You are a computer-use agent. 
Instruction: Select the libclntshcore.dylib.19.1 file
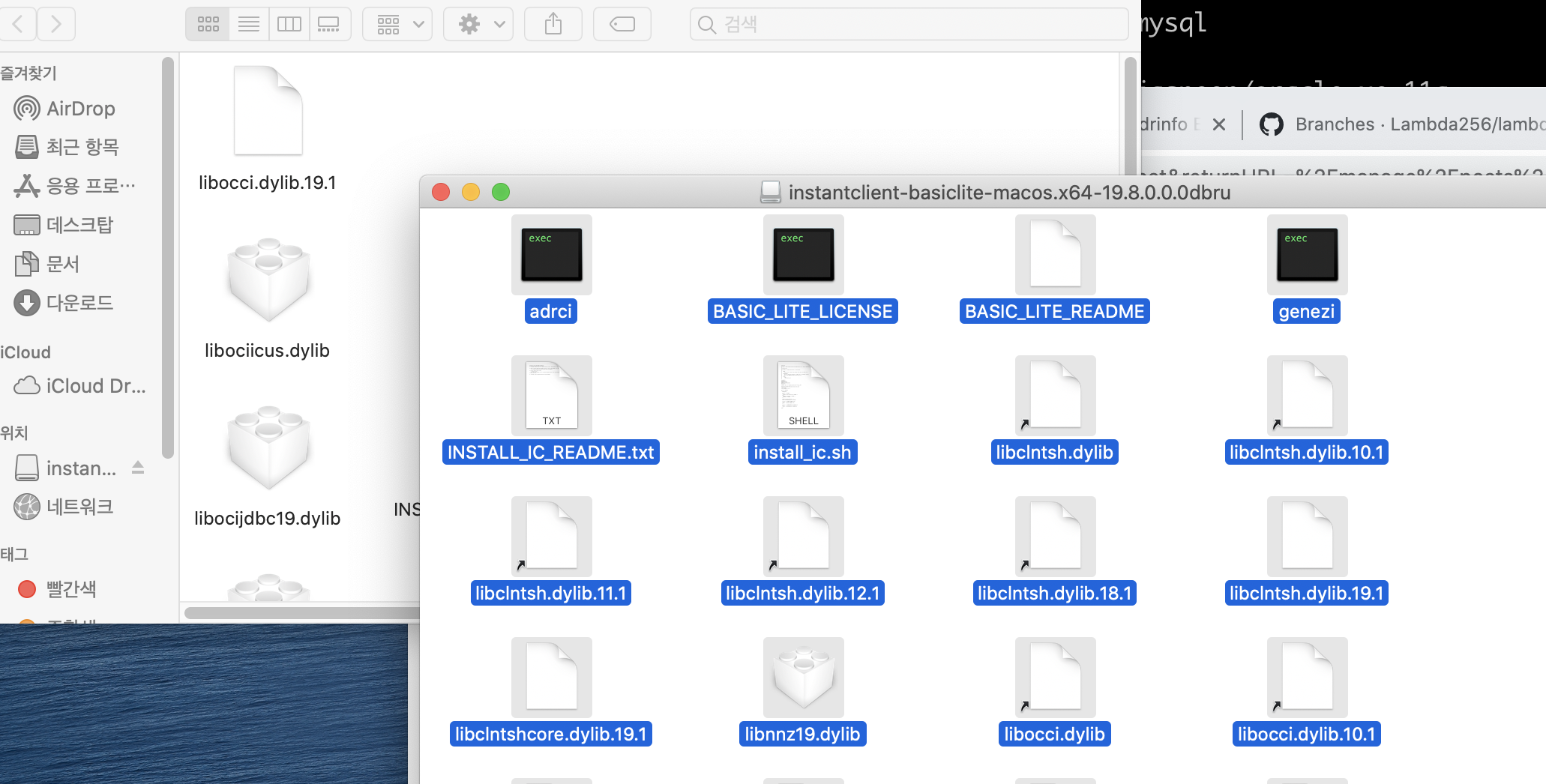click(x=551, y=691)
